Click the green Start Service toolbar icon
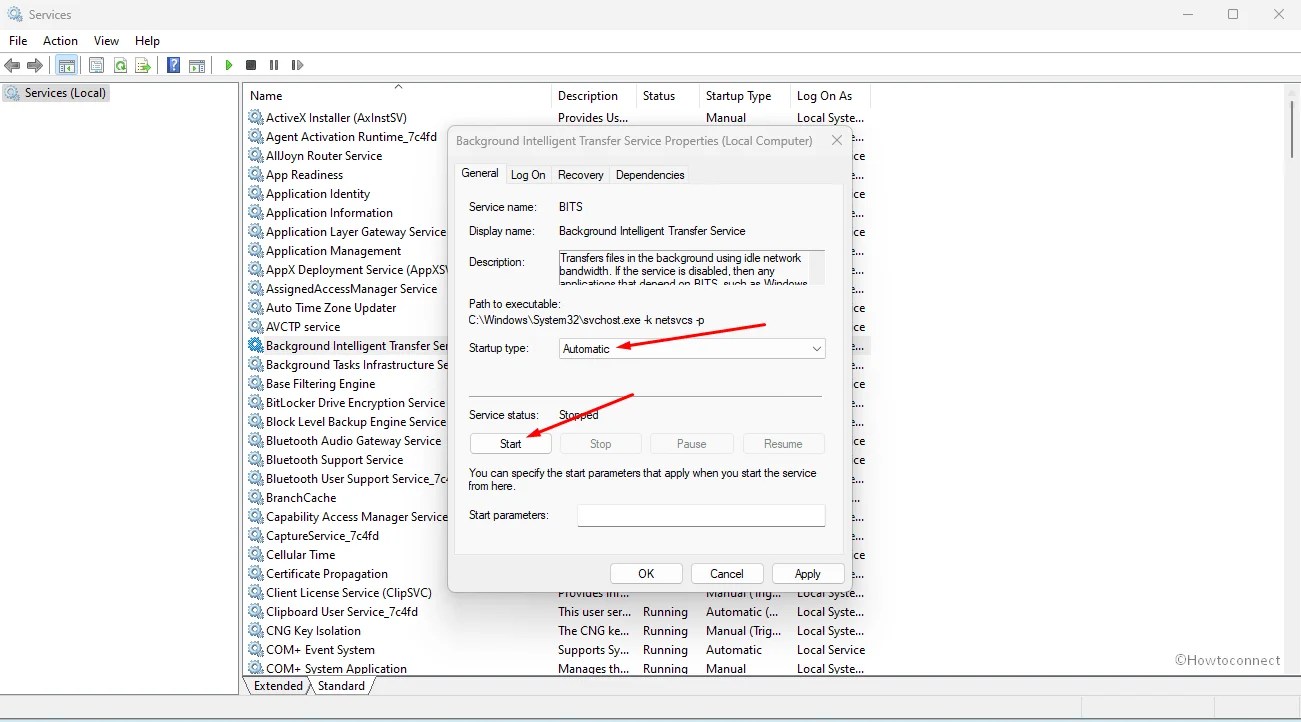 coord(228,65)
